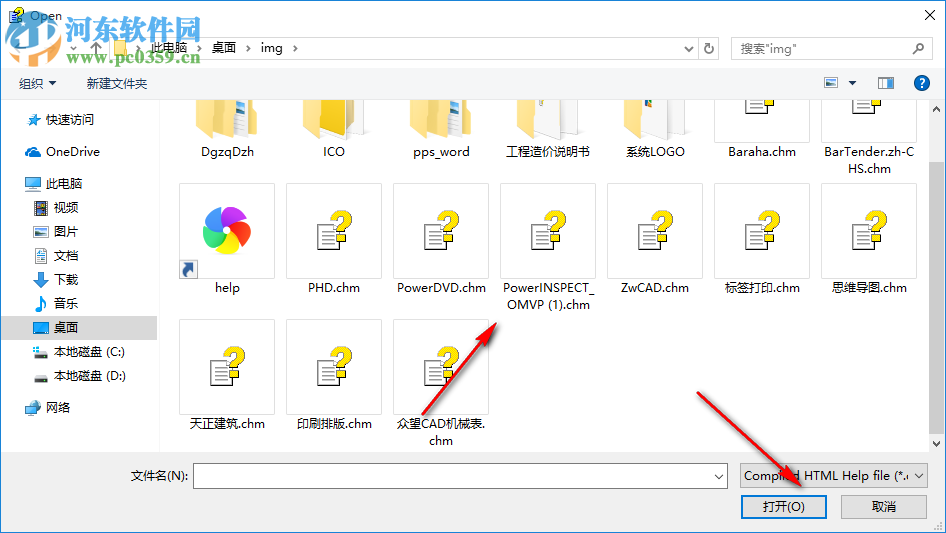The image size is (946, 533).
Task: Expand chevron after img in path
Action: (295, 48)
